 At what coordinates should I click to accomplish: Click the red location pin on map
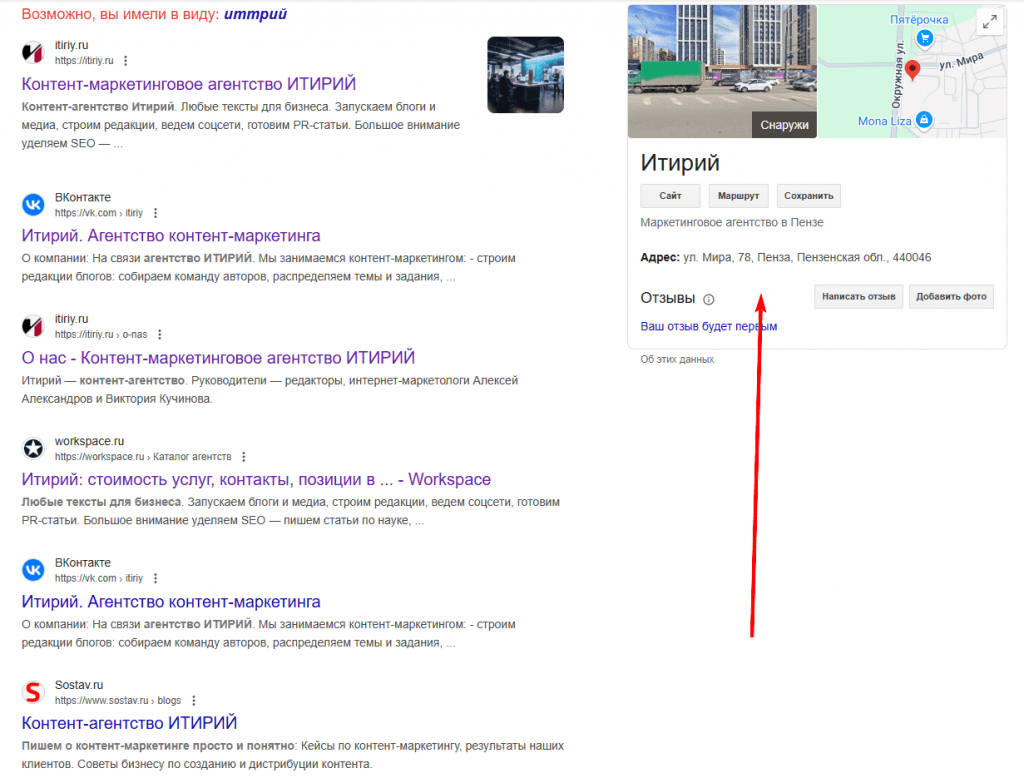point(912,70)
